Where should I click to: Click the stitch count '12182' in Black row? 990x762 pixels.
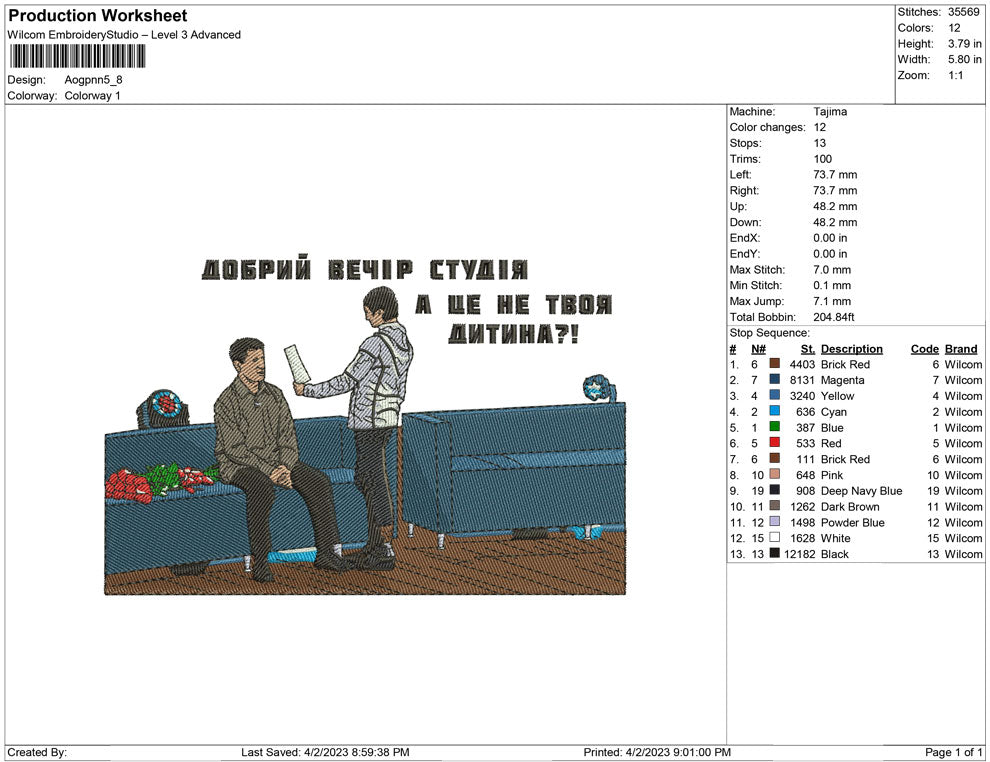coord(799,554)
